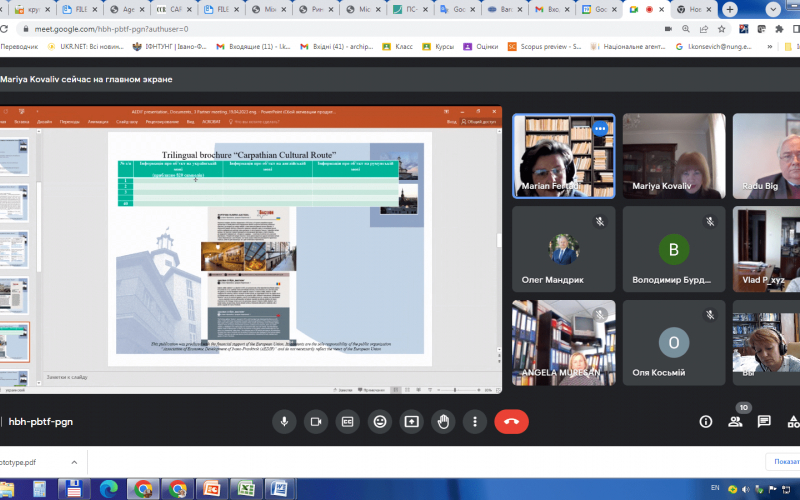This screenshot has height=500, width=800.
Task: Click the share page icon in address bar
Action: (x=704, y=29)
